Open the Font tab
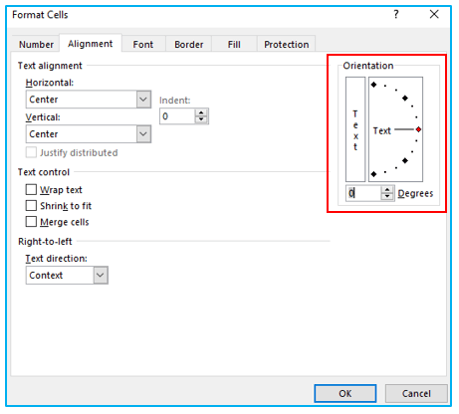 click(x=143, y=44)
